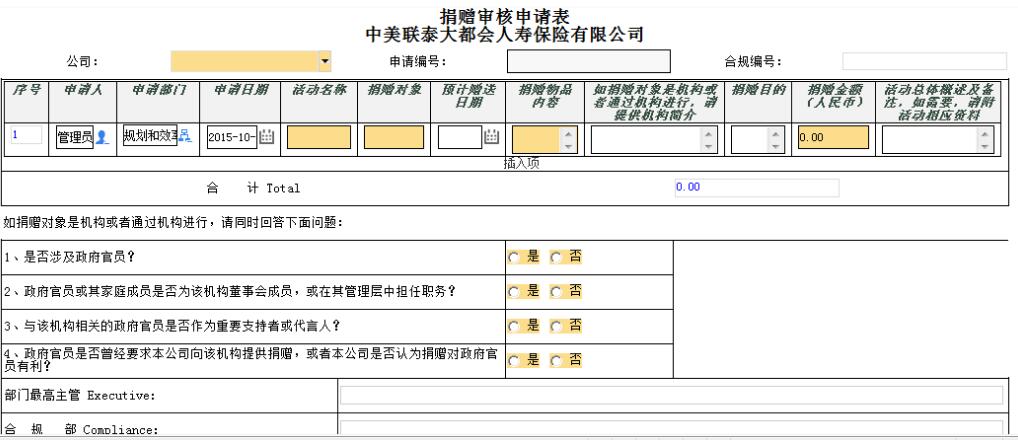Click down arrow of 捐赠物品内容 scrollbar
The image size is (1018, 445).
568,146
